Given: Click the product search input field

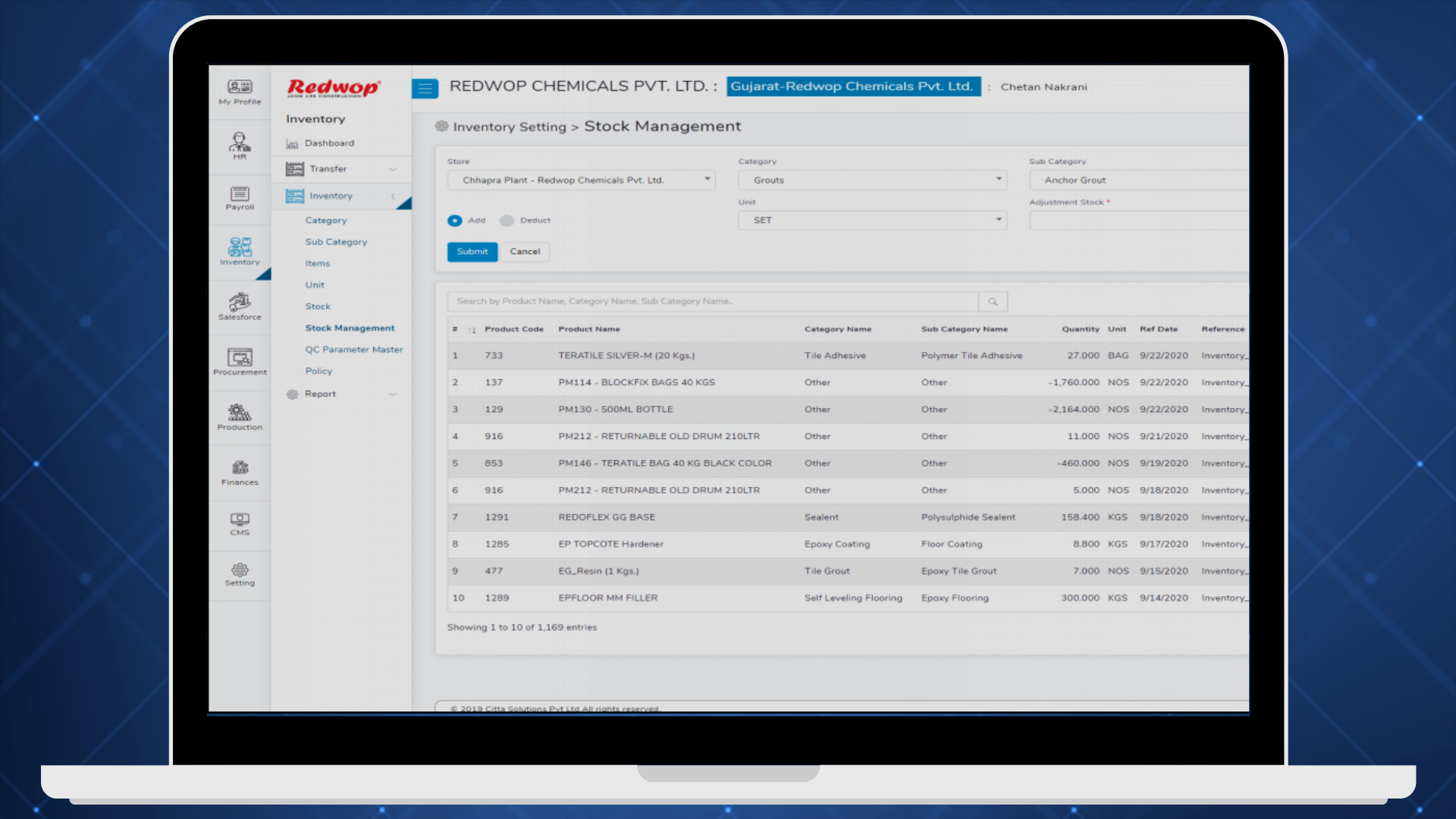Looking at the screenshot, I should [712, 302].
